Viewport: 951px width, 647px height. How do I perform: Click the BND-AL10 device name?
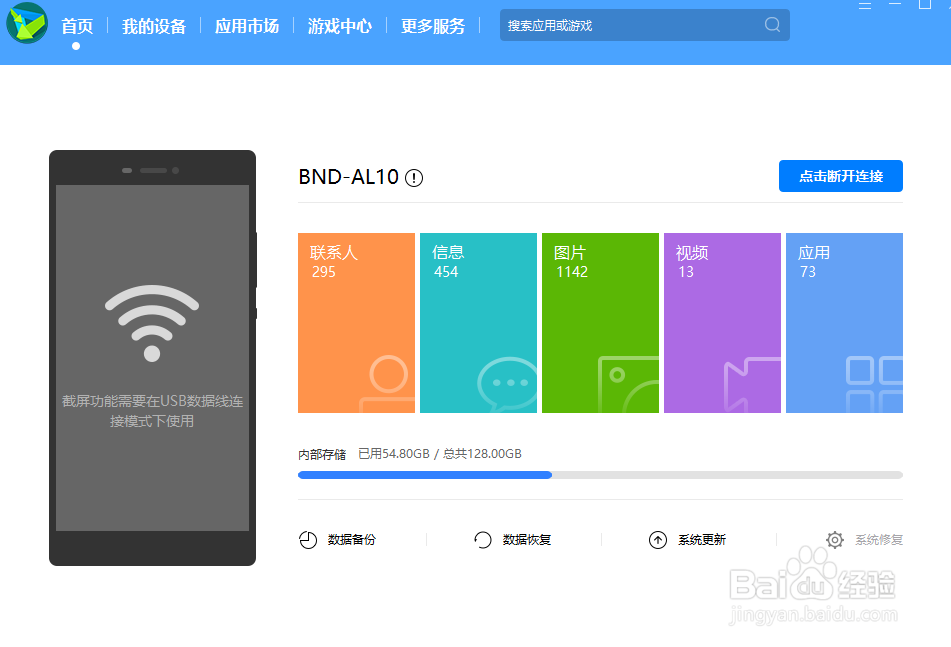pyautogui.click(x=348, y=177)
